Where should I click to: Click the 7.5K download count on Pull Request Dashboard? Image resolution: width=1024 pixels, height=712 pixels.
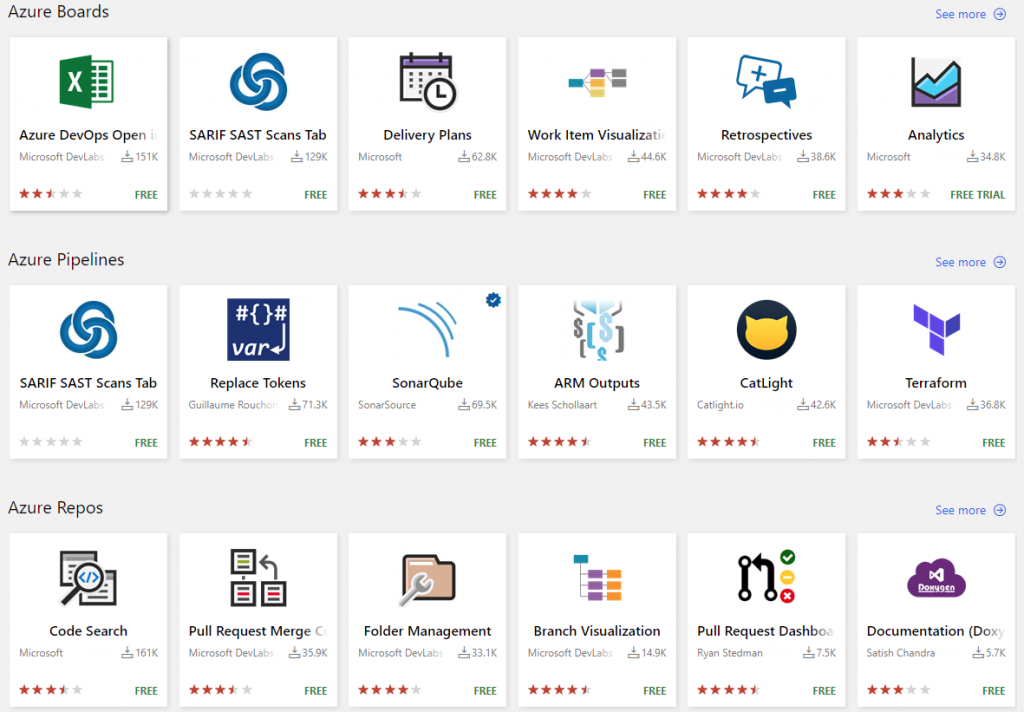[825, 653]
